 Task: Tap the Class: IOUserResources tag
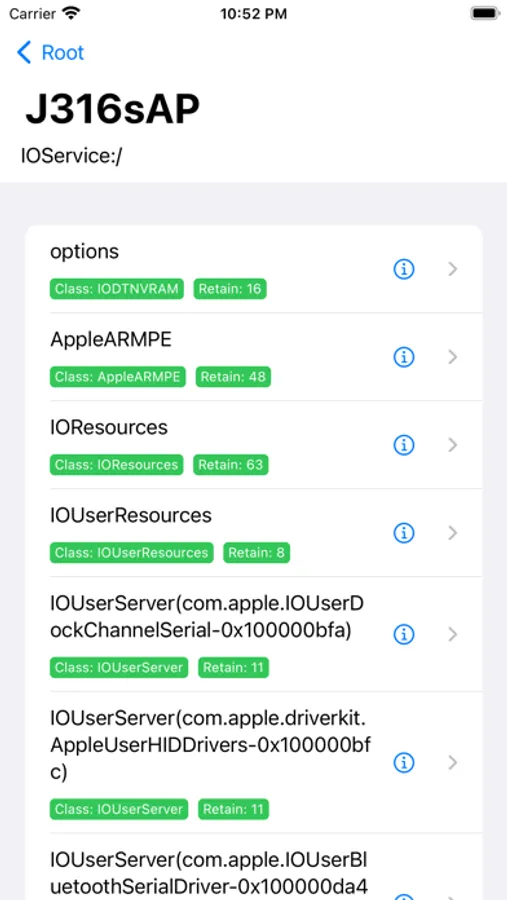131,553
